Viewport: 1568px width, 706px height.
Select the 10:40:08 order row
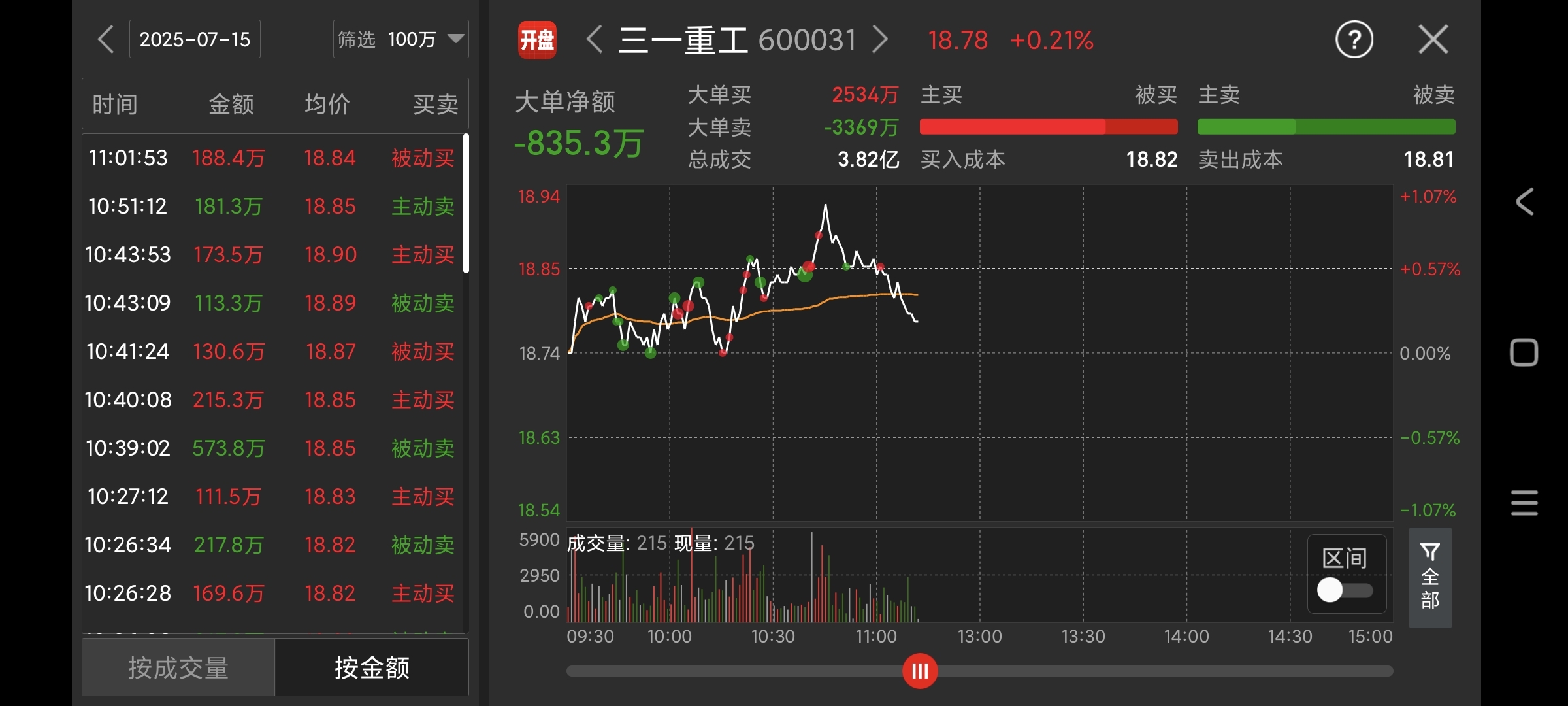coord(272,400)
